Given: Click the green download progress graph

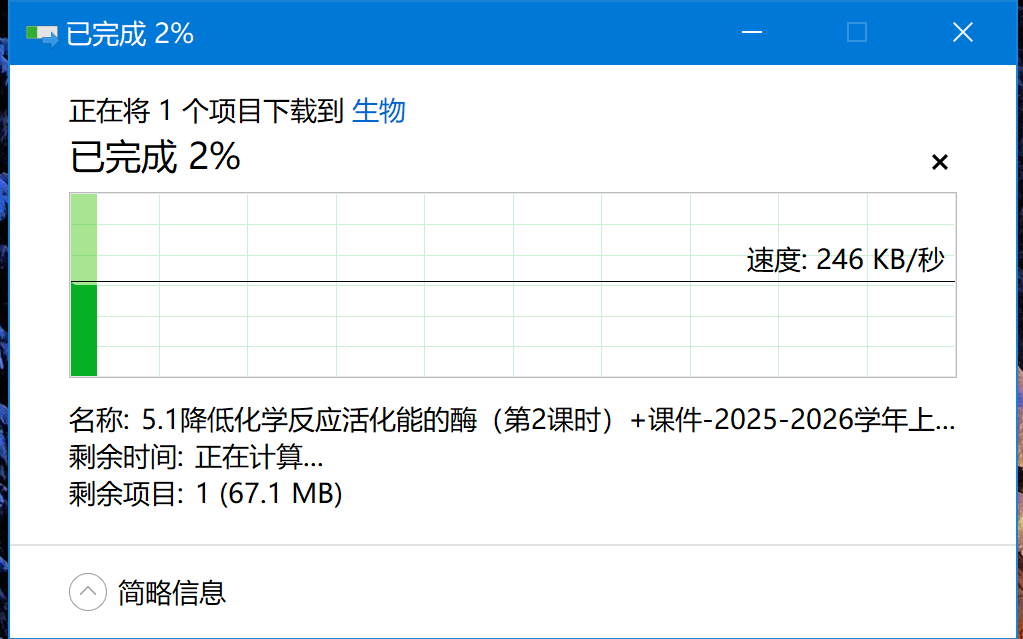Looking at the screenshot, I should point(513,285).
